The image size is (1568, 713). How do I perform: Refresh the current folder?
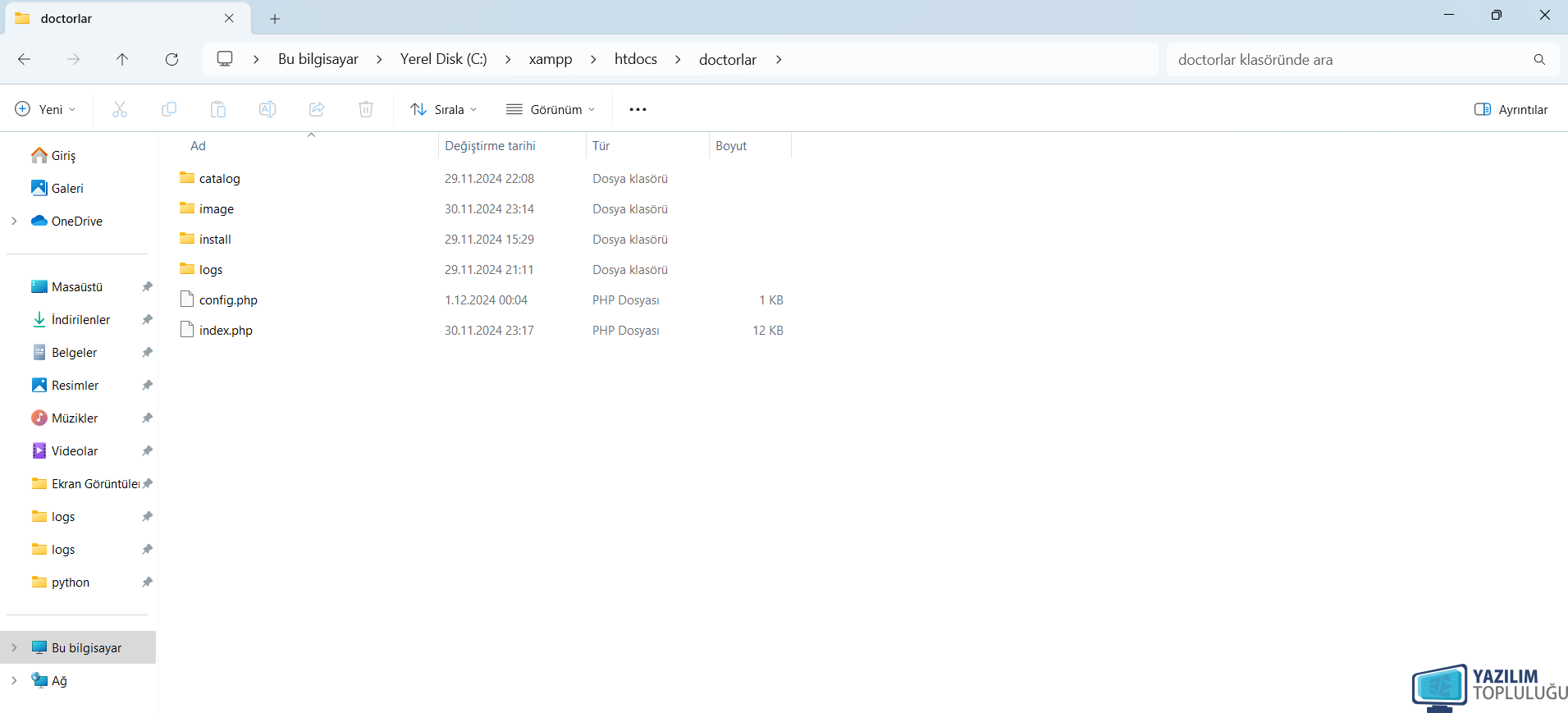pyautogui.click(x=171, y=59)
